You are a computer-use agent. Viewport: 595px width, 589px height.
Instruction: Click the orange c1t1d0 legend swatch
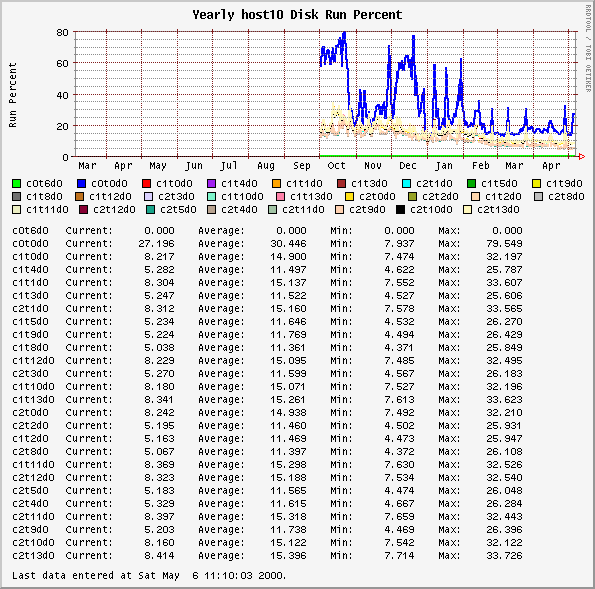(276, 184)
